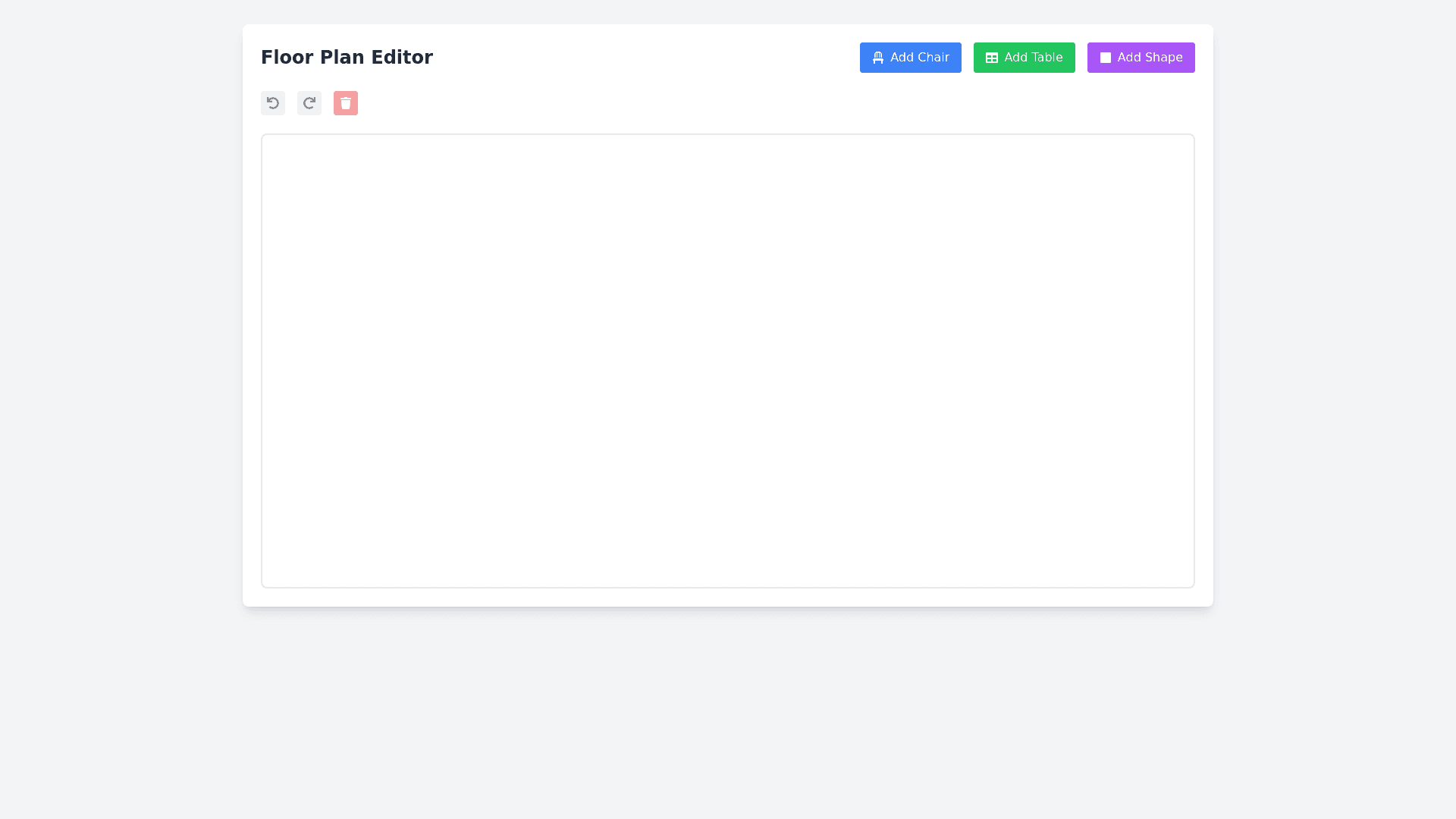1456x819 pixels.
Task: Select the green Add Table button
Action: (1024, 58)
